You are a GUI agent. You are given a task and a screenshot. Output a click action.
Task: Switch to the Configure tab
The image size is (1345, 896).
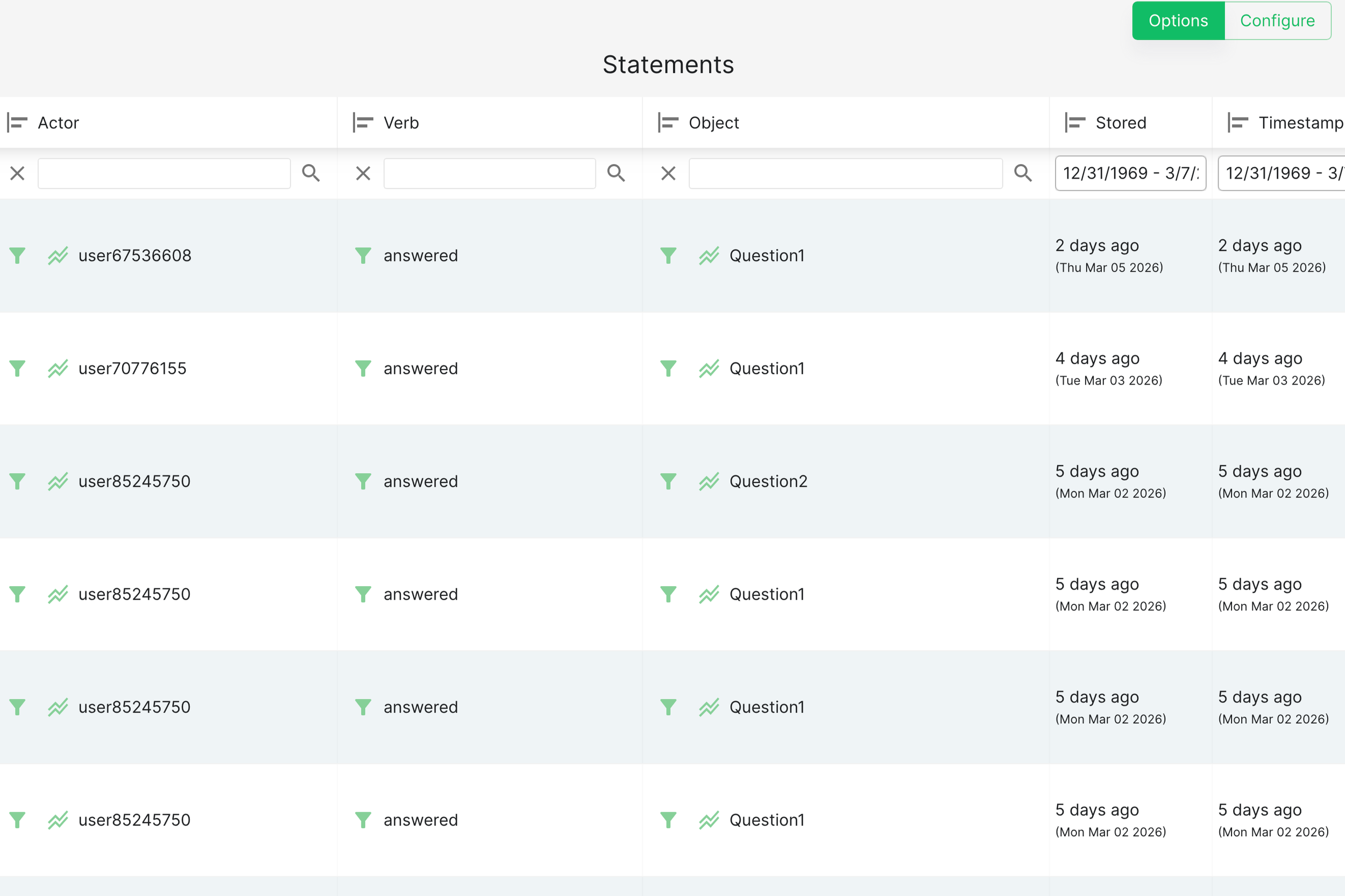[1277, 20]
